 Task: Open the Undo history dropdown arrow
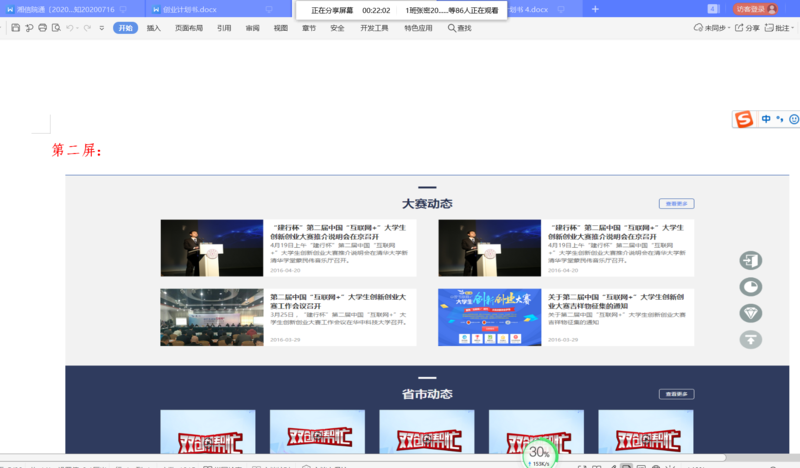[77, 28]
